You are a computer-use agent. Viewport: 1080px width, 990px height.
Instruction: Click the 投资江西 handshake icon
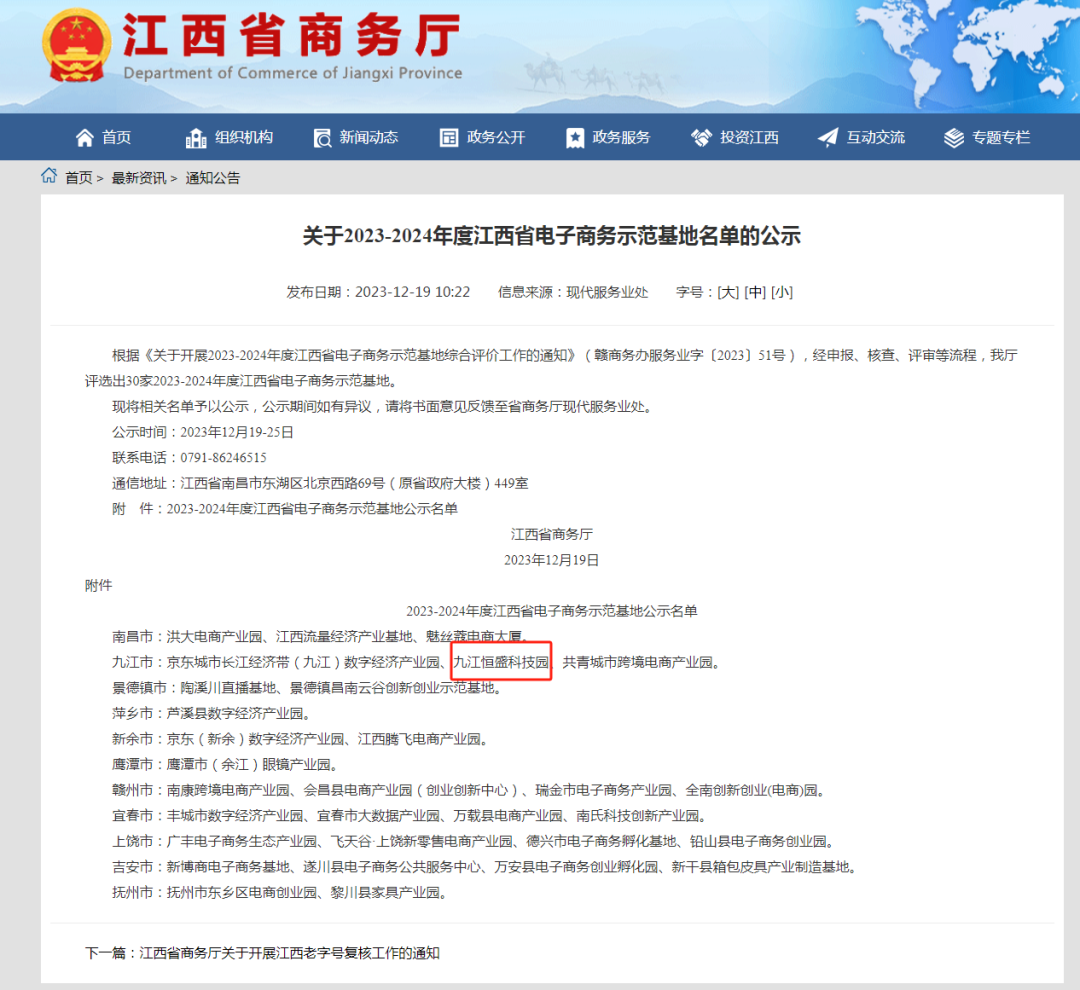pyautogui.click(x=701, y=138)
